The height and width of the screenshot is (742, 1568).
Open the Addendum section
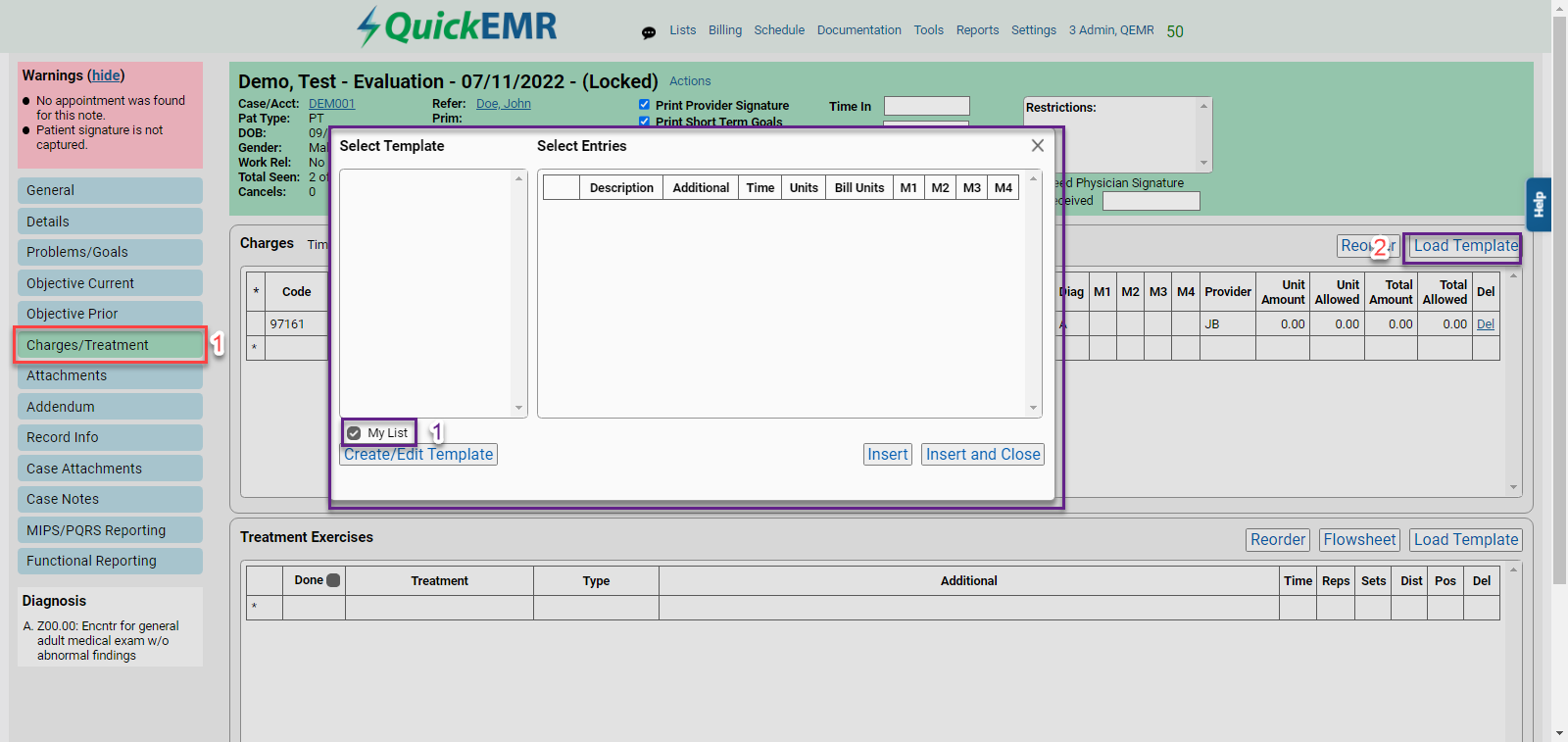pyautogui.click(x=110, y=407)
